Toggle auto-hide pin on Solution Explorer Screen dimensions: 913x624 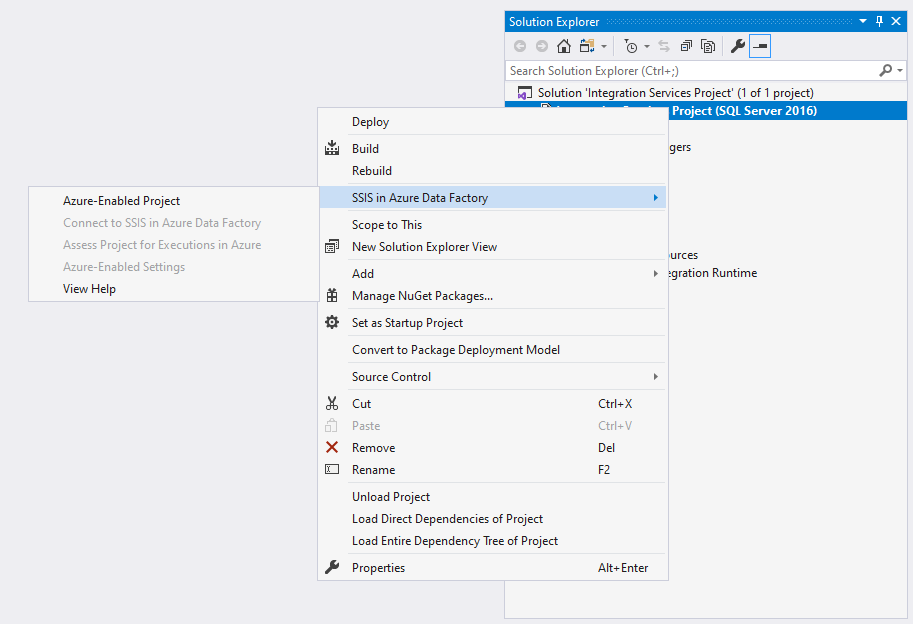(879, 22)
